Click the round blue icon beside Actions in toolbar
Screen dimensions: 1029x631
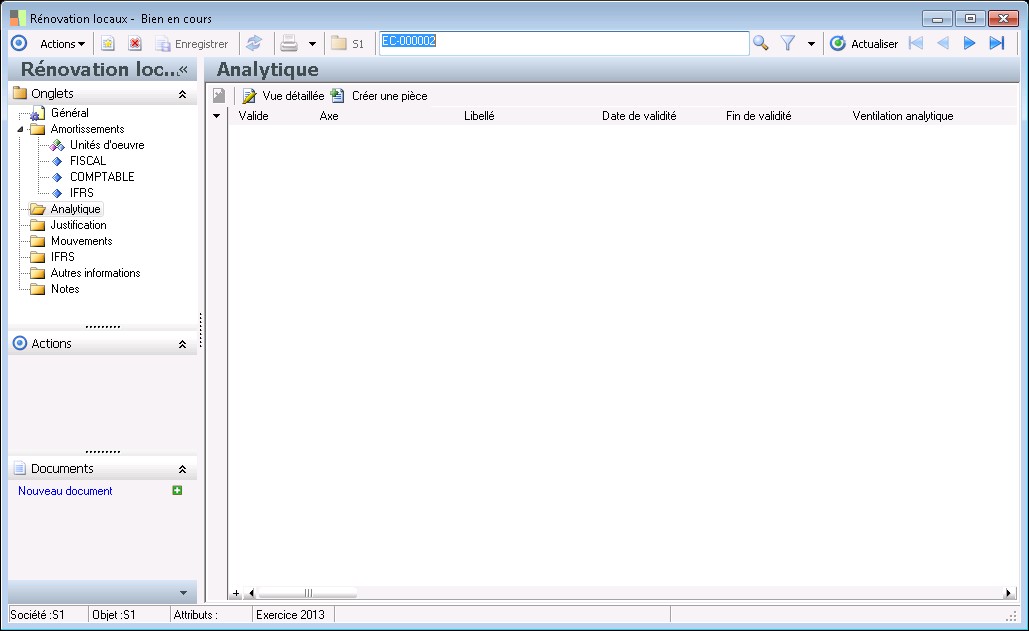point(19,43)
